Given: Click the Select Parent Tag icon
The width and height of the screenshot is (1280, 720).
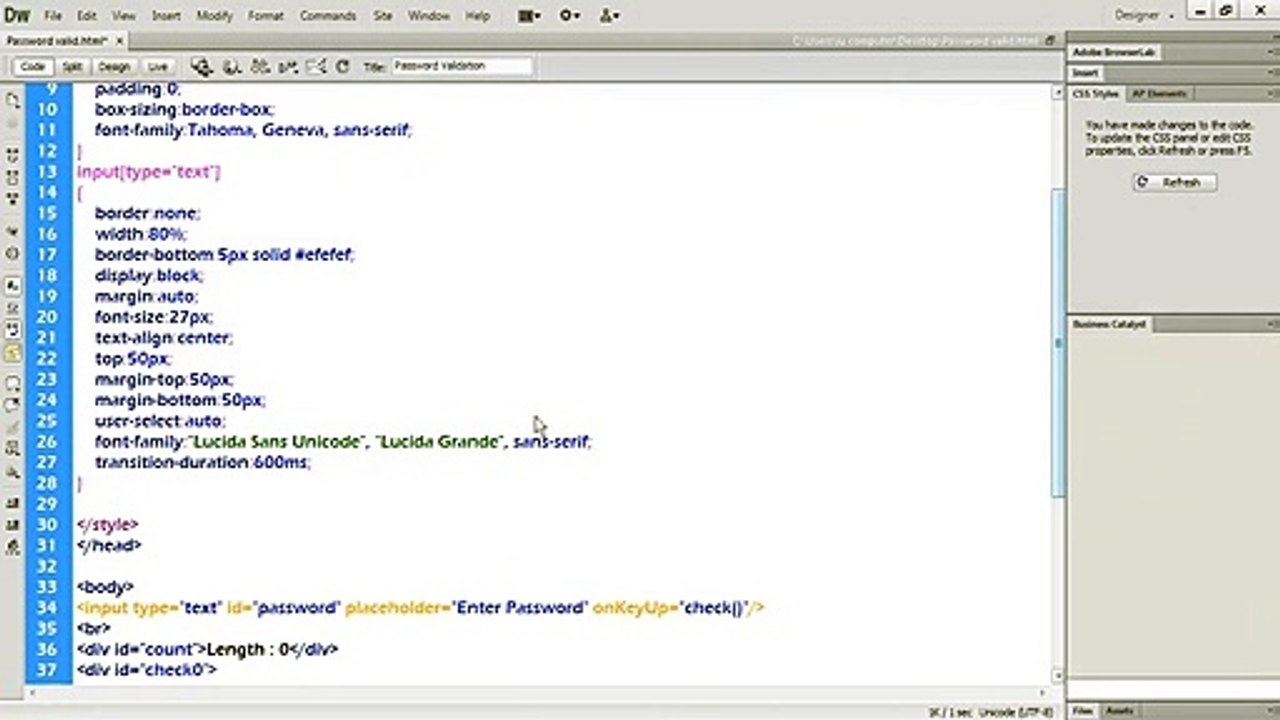Looking at the screenshot, I should pyautogui.click(x=13, y=231).
